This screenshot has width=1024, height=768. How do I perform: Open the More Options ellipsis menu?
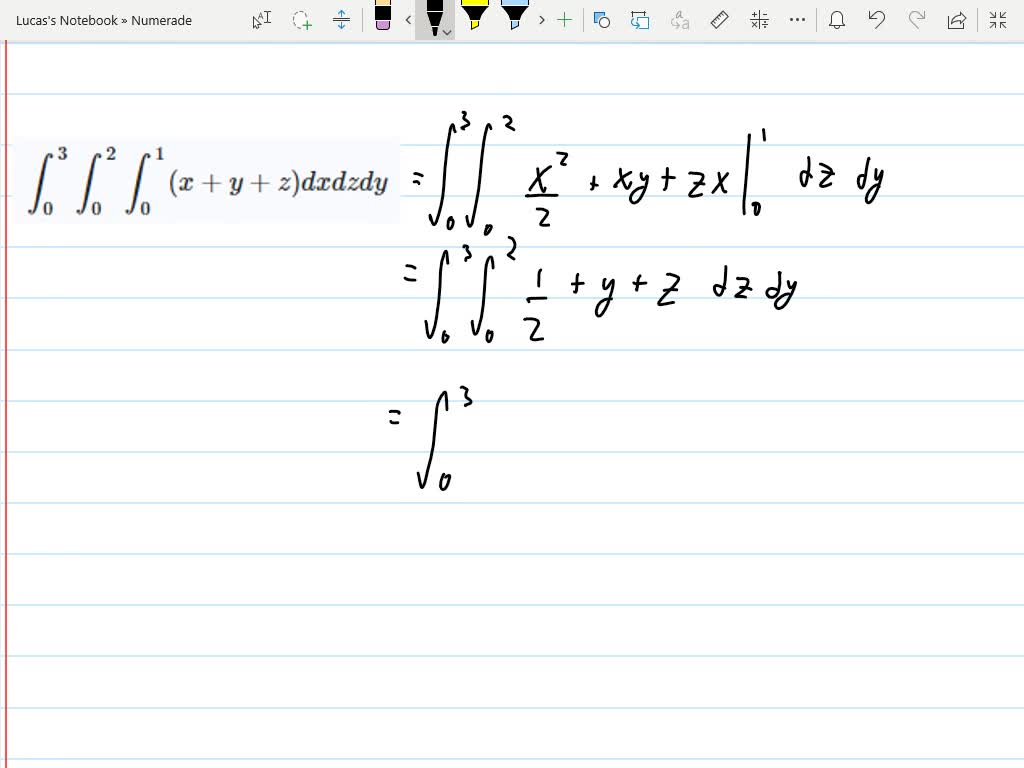797,20
